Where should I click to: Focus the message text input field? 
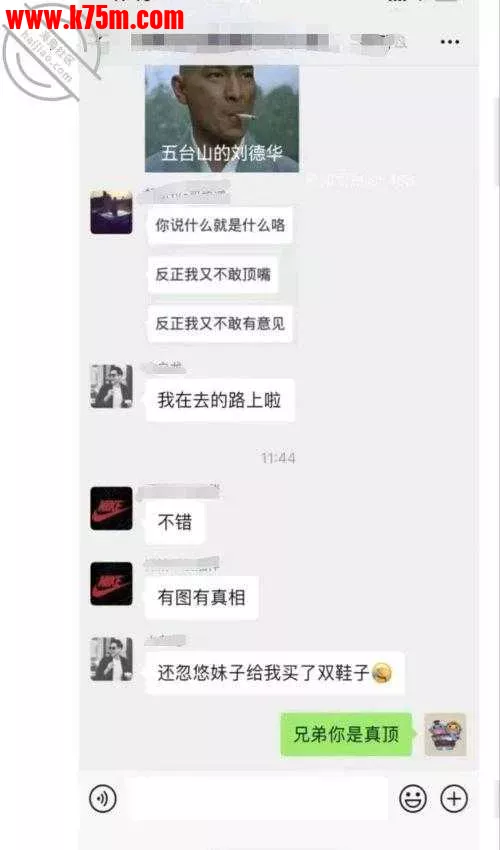pos(258,799)
